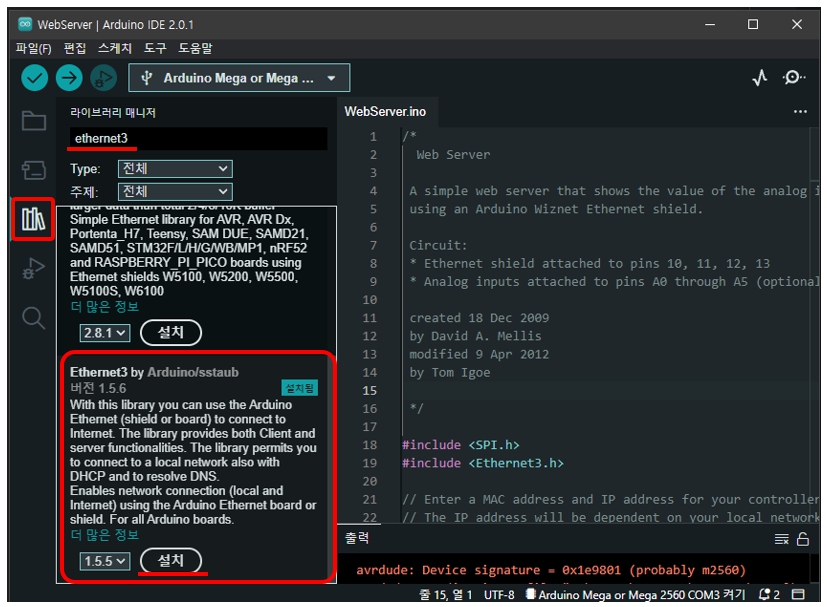Toggle the output panel scroll lock
The image size is (827, 607).
[x=802, y=539]
